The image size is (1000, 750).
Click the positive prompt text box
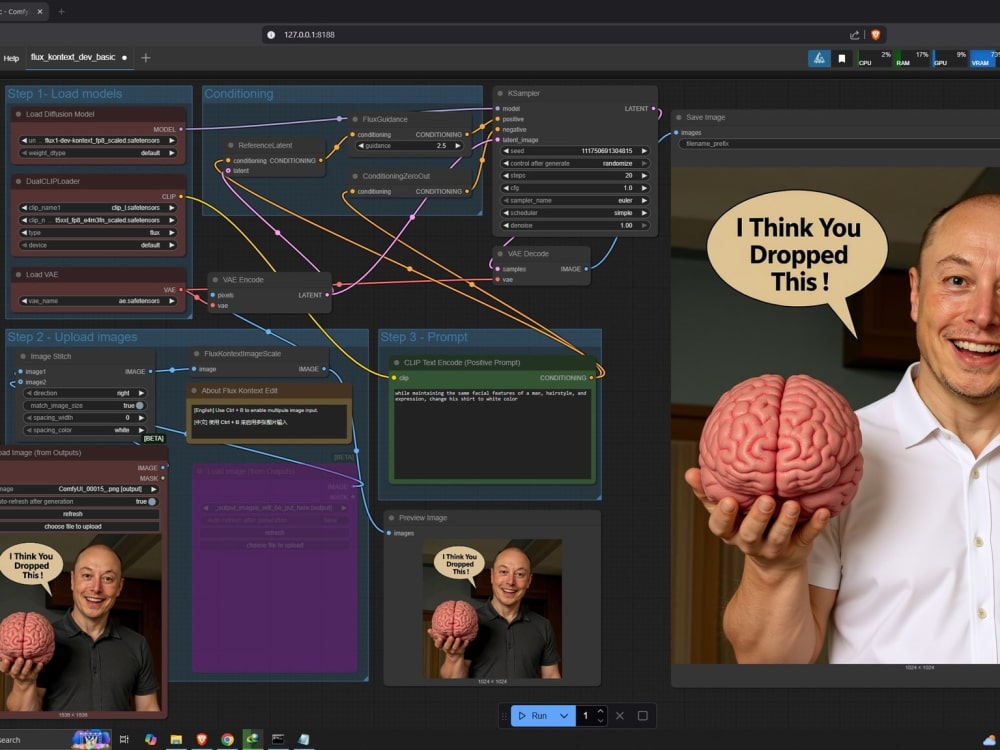coord(492,434)
